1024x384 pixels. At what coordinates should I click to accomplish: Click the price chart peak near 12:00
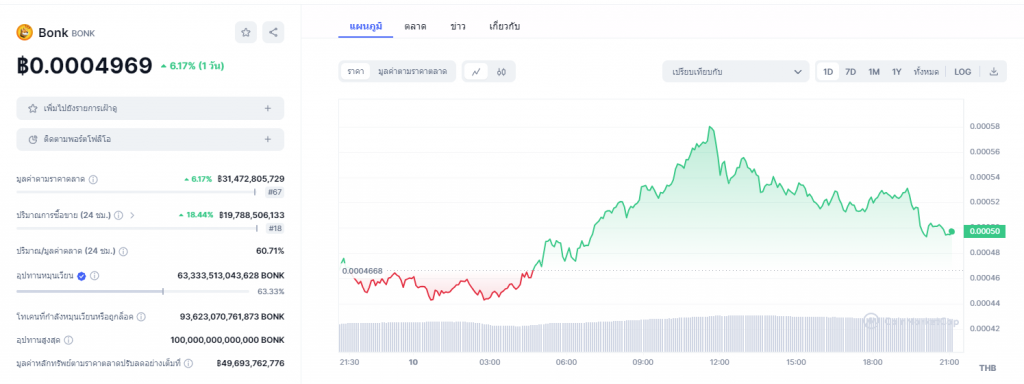pyautogui.click(x=710, y=127)
